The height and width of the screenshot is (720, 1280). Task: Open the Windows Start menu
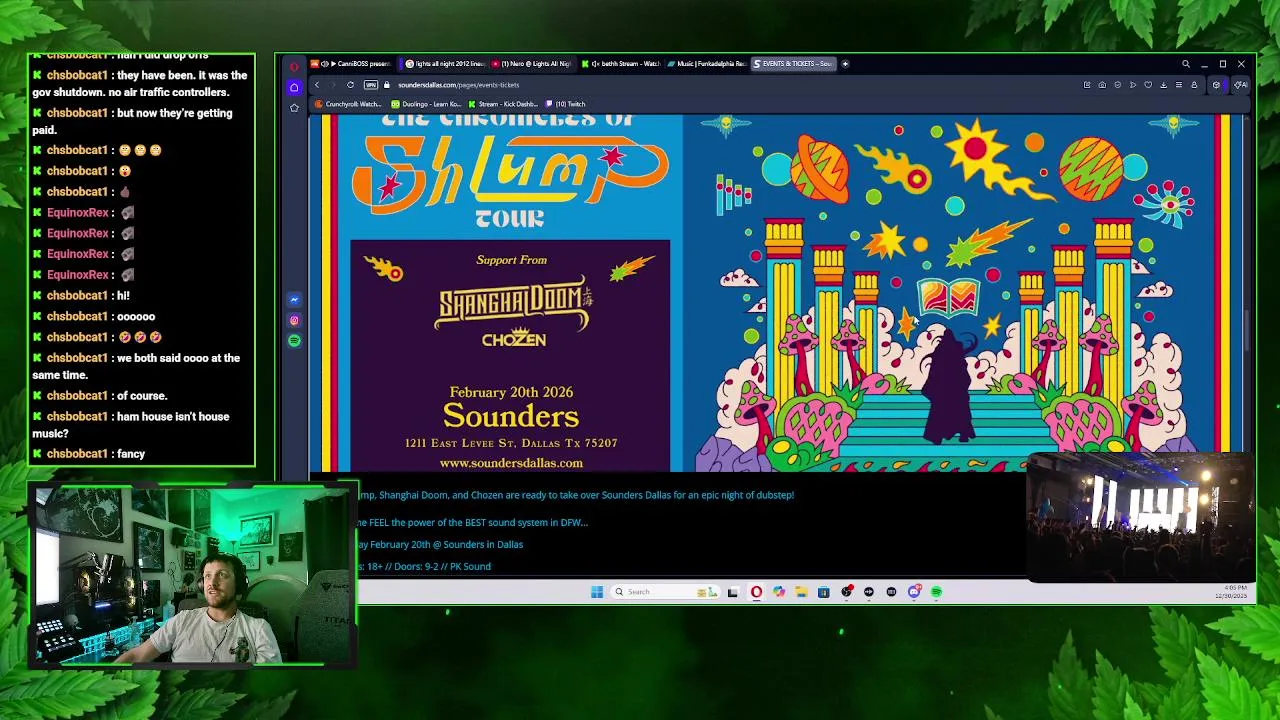tap(597, 592)
